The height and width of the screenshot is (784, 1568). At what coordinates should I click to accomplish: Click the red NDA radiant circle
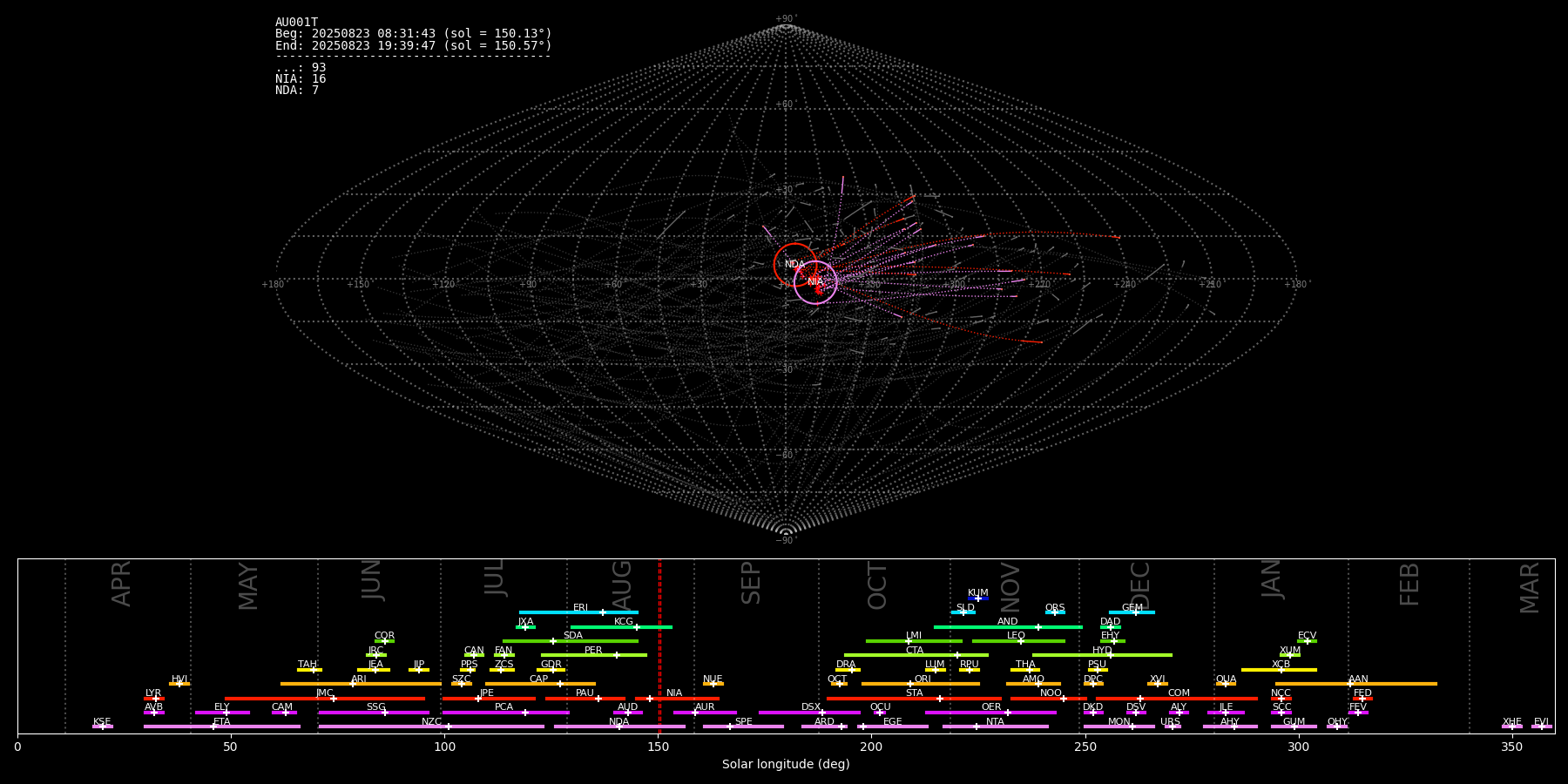pyautogui.click(x=795, y=265)
